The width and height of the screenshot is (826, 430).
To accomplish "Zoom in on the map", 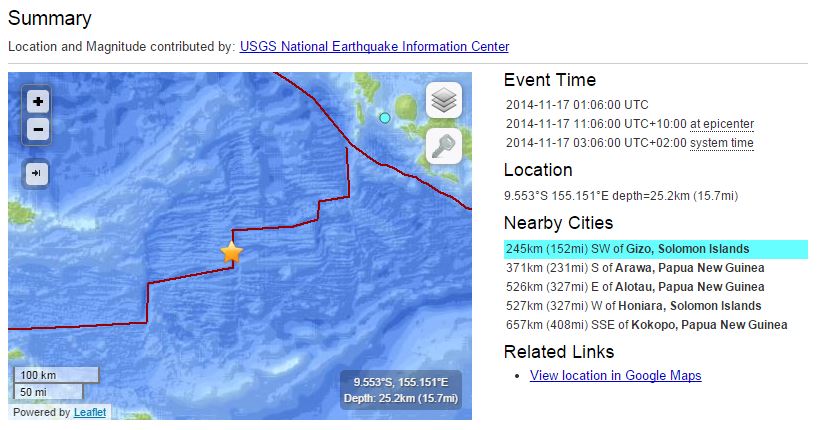I will pos(37,101).
